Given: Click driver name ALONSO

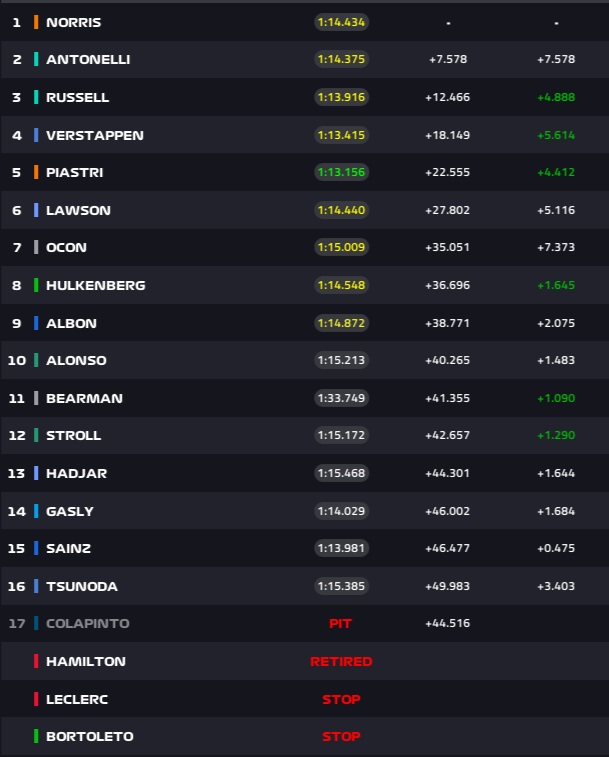Looking at the screenshot, I should tap(76, 360).
